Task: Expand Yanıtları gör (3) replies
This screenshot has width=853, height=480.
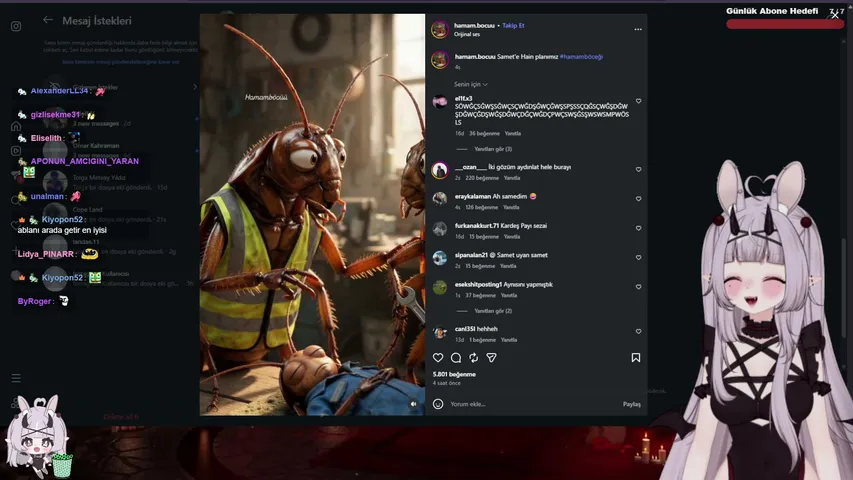Action: [493, 149]
